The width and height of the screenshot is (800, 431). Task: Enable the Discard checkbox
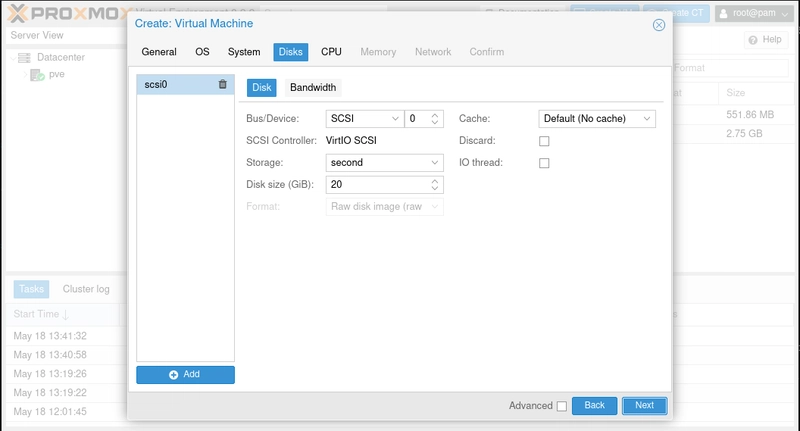pos(544,141)
